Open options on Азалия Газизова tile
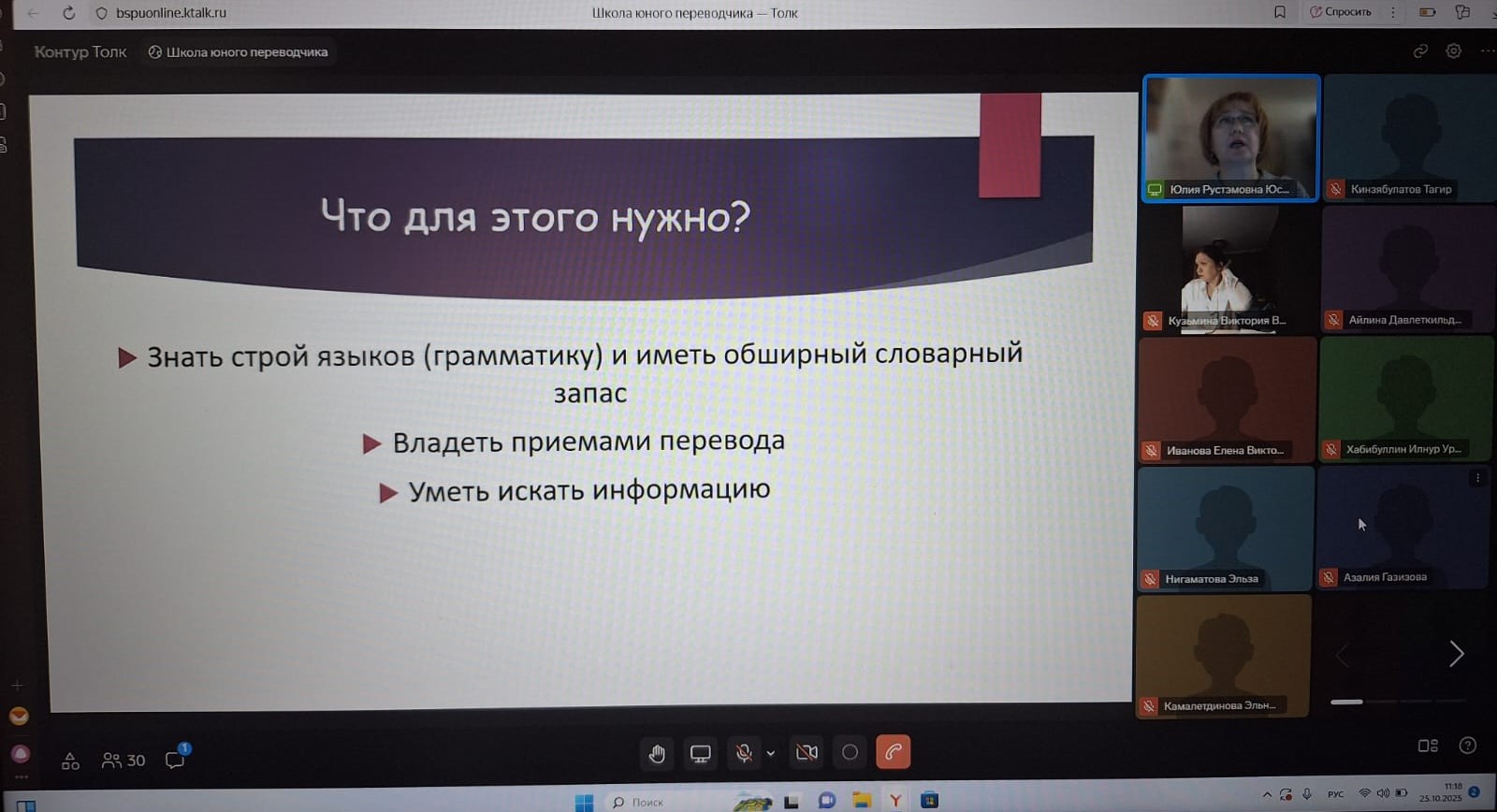 click(x=1477, y=478)
